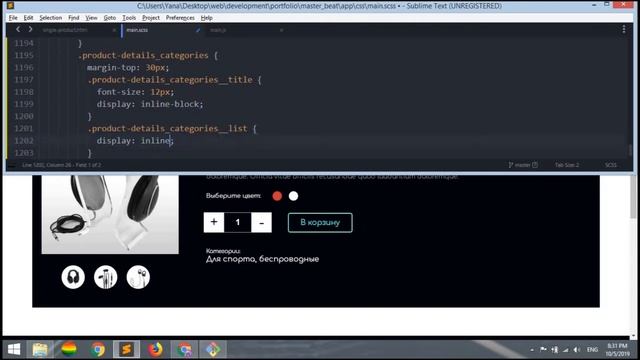This screenshot has height=360, width=640.
Task: Click the main headphones product image
Action: (110, 214)
